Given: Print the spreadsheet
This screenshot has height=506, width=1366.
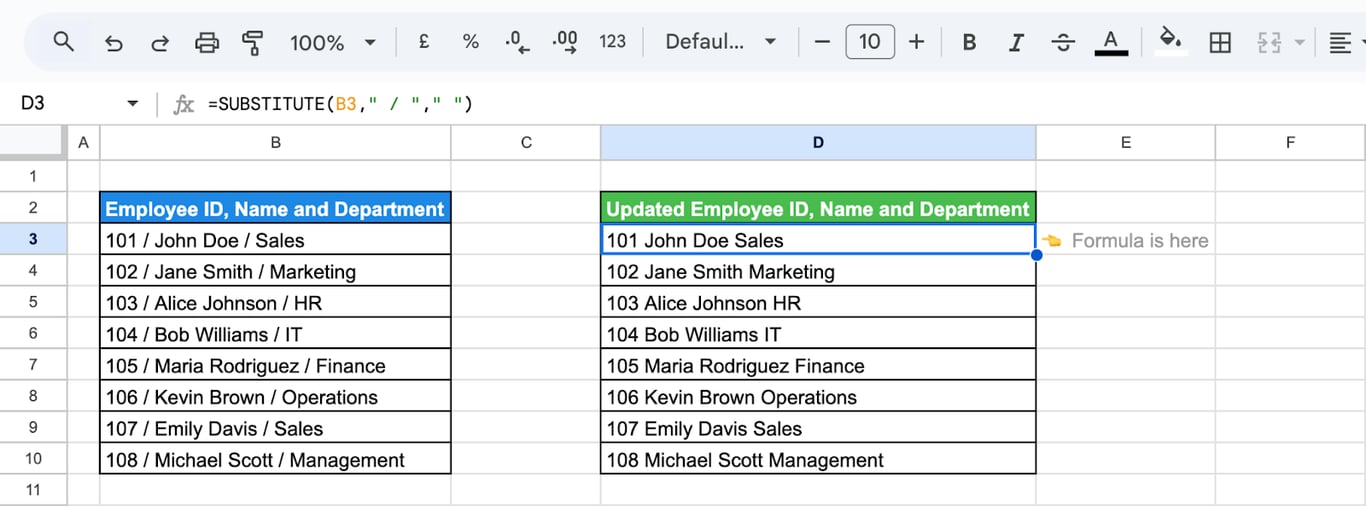Looking at the screenshot, I should (x=207, y=42).
